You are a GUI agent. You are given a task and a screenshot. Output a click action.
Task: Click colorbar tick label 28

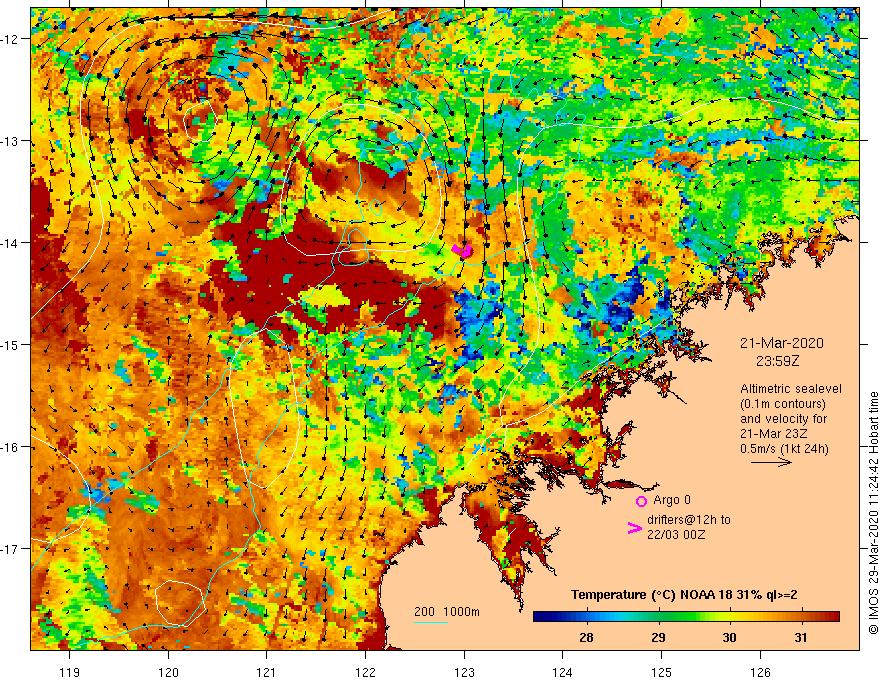point(586,637)
